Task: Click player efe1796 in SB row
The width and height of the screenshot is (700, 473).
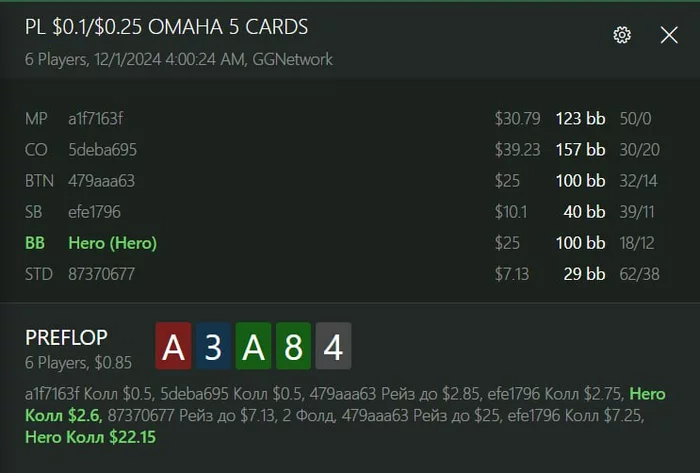Action: click(x=94, y=212)
